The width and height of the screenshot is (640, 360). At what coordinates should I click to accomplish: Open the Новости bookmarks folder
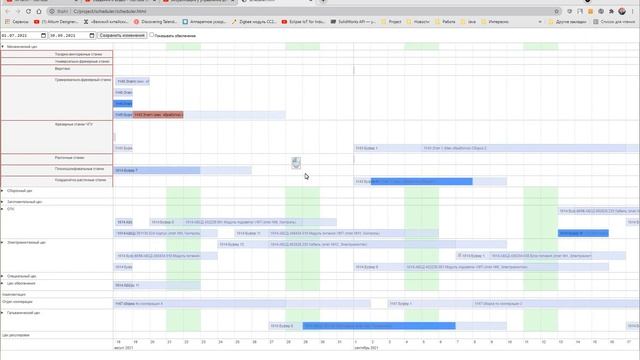(x=418, y=22)
